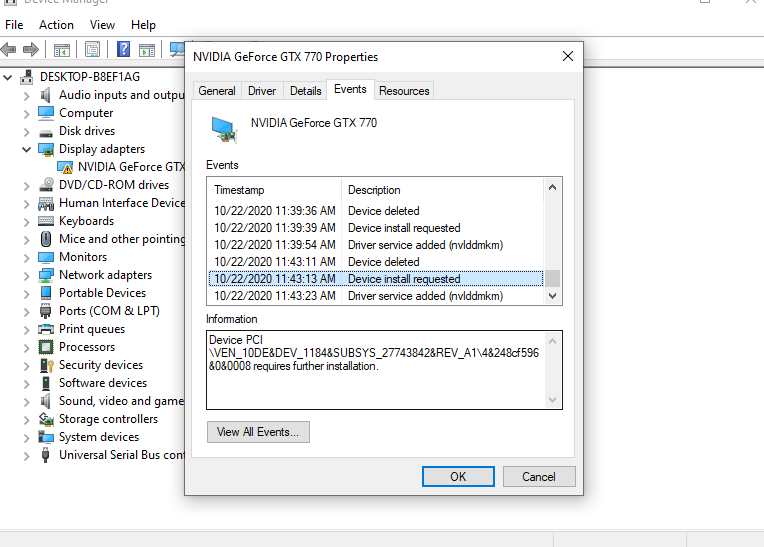Expand the Keyboards node
764x547 pixels.
point(26,222)
